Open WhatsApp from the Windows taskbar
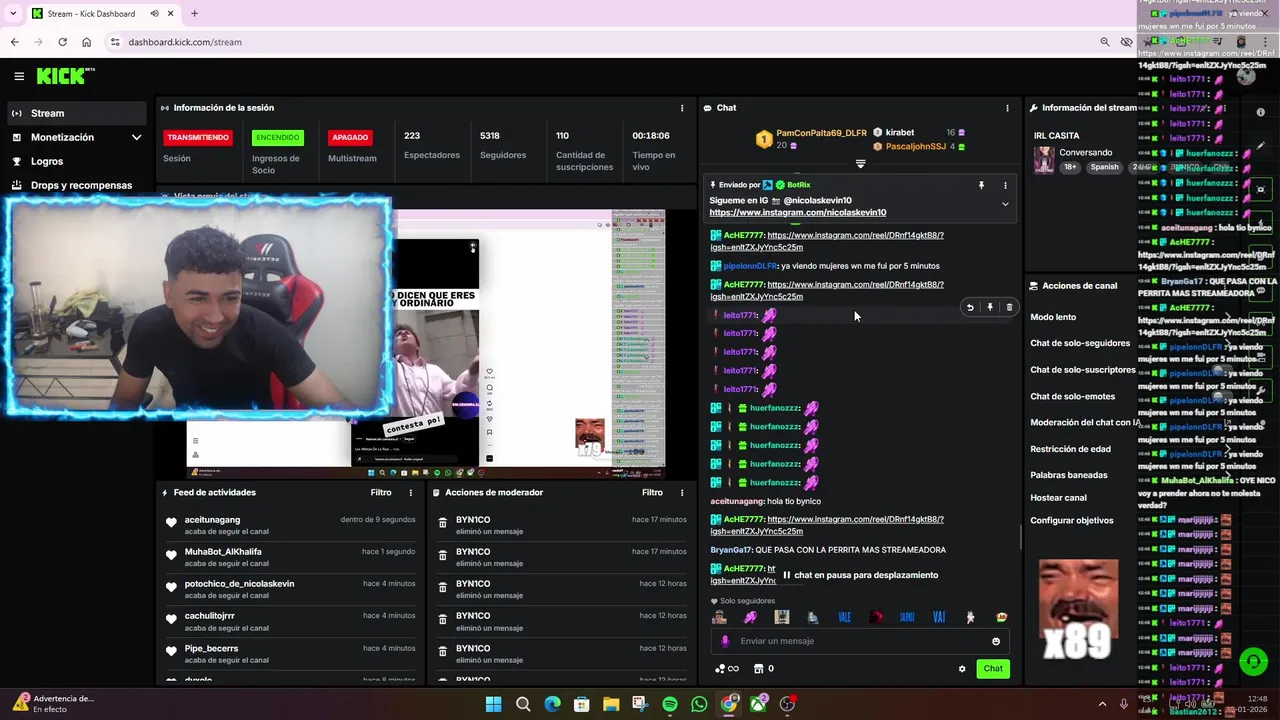Viewport: 1280px width, 720px height. (699, 704)
